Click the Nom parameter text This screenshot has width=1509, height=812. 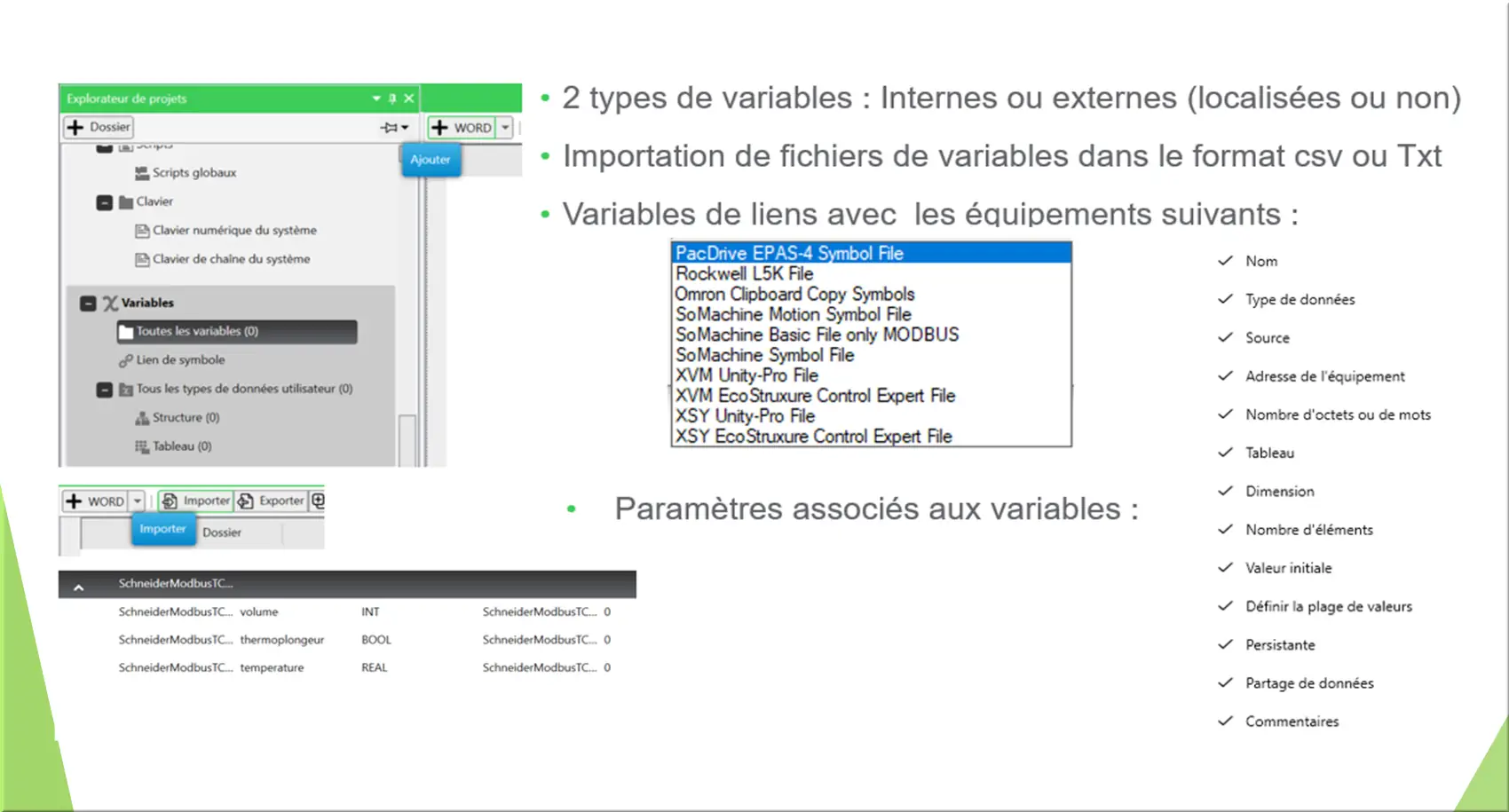[1261, 262]
